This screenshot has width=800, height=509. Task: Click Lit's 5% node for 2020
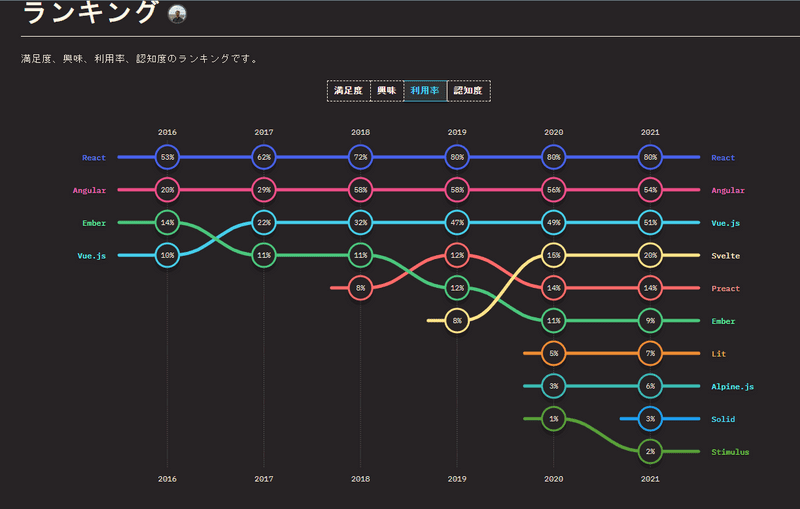554,353
